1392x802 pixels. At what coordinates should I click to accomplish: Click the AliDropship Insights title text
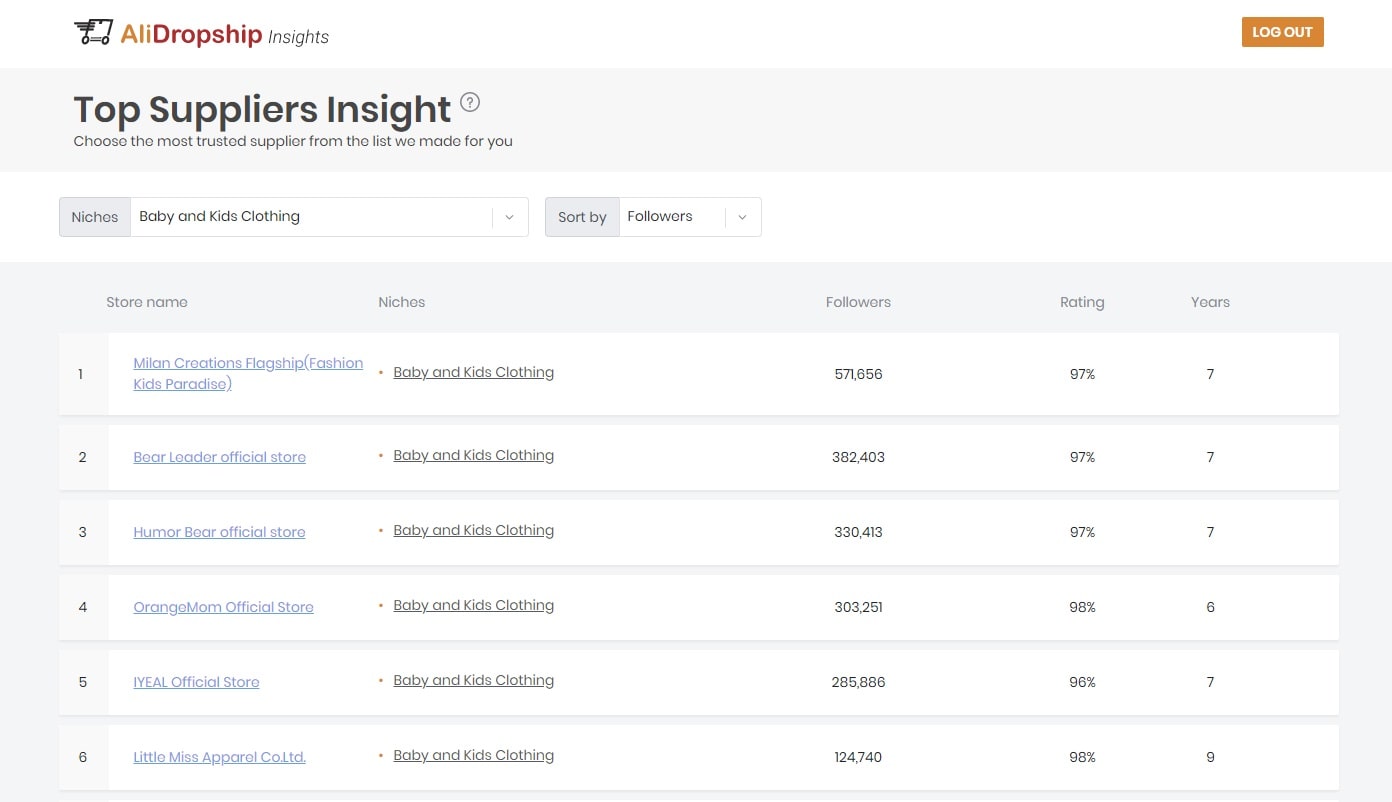pos(224,34)
